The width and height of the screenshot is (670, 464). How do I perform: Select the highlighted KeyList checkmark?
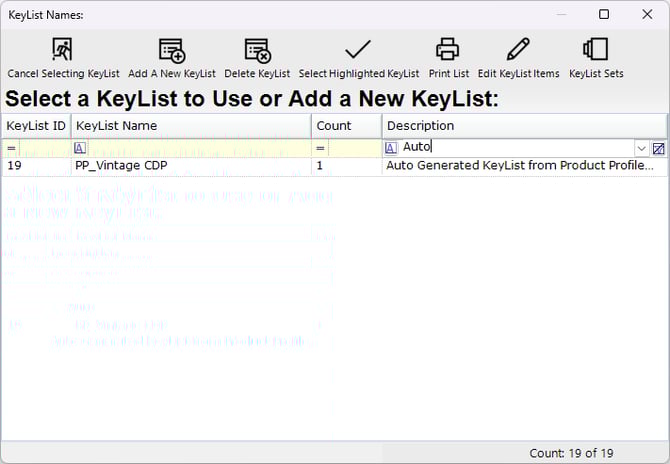tap(358, 51)
